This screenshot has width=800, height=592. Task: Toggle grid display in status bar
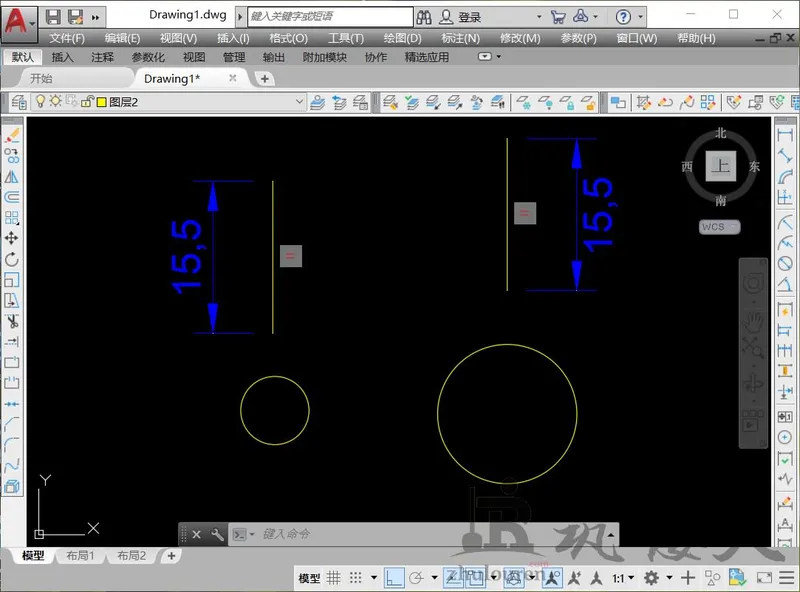pos(334,578)
